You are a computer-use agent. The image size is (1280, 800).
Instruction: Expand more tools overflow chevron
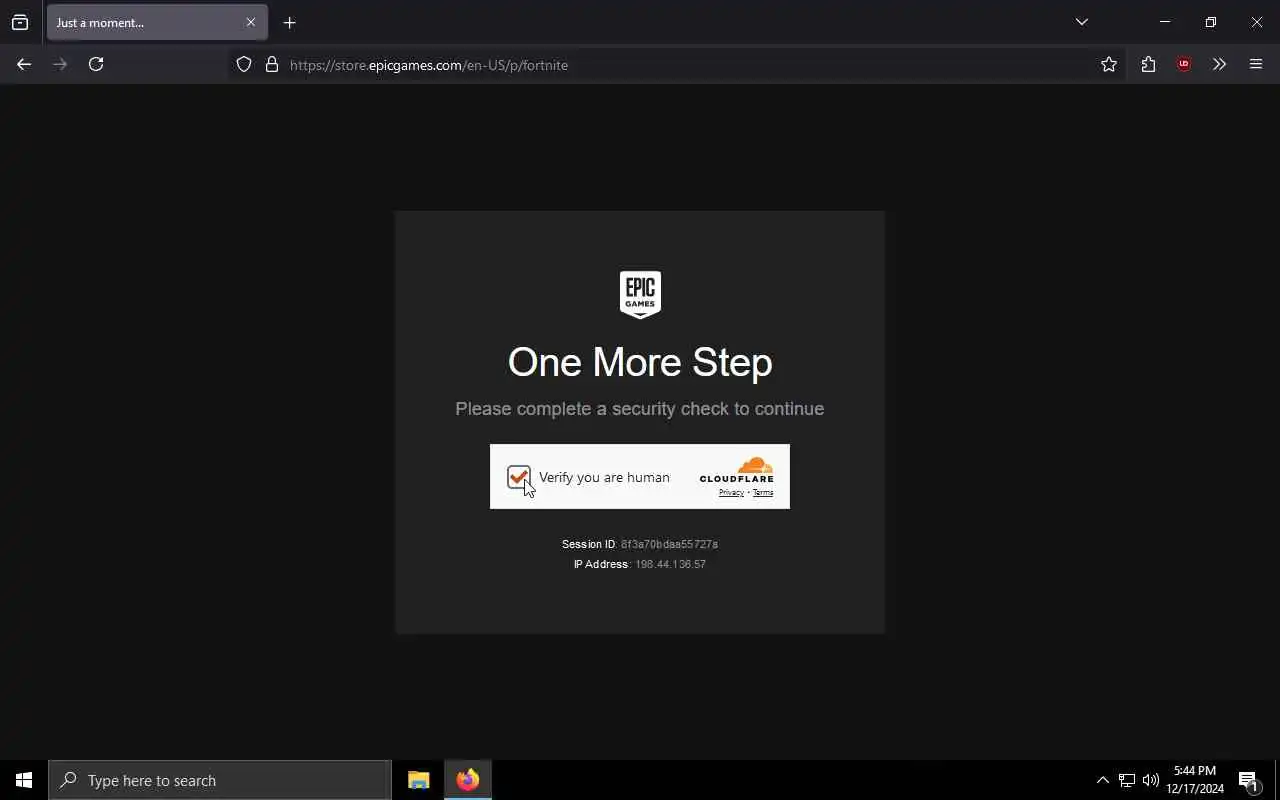pyautogui.click(x=1219, y=64)
